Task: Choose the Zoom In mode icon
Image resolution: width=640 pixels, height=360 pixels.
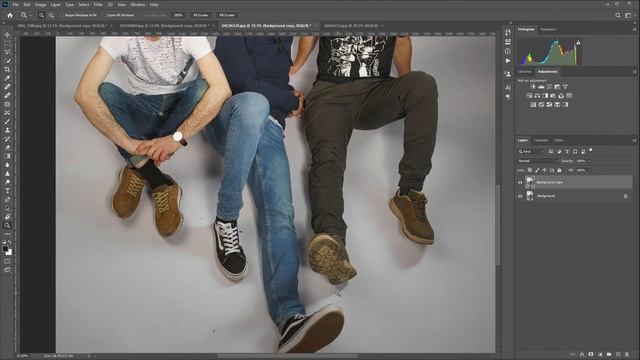Action: tap(41, 15)
